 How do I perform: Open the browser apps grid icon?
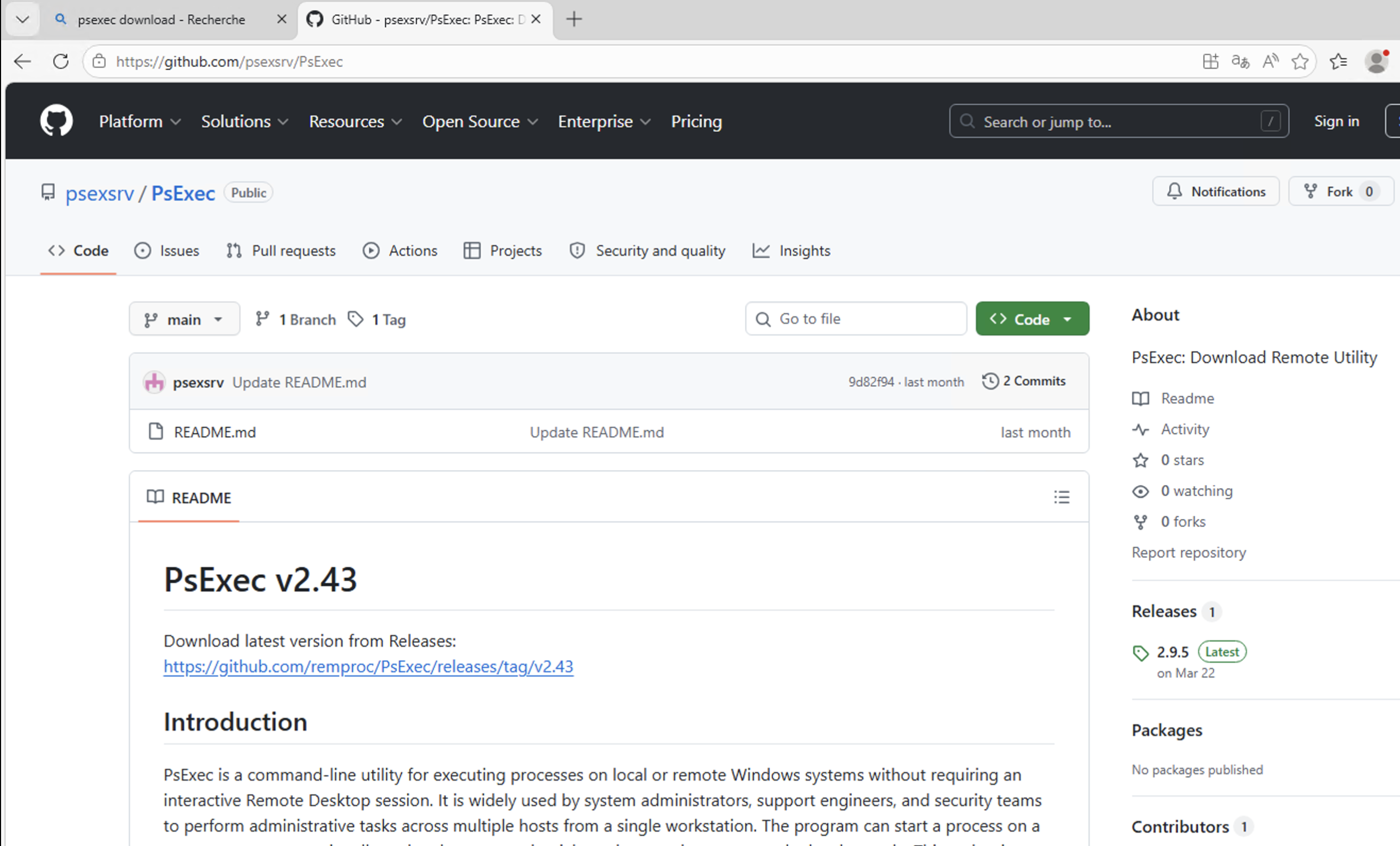pos(1210,61)
